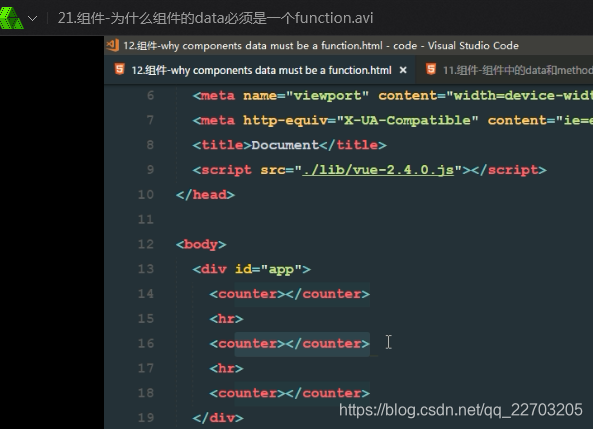Click the video title 21.组件 function.avi
This screenshot has width=593, height=429.
[x=215, y=18]
